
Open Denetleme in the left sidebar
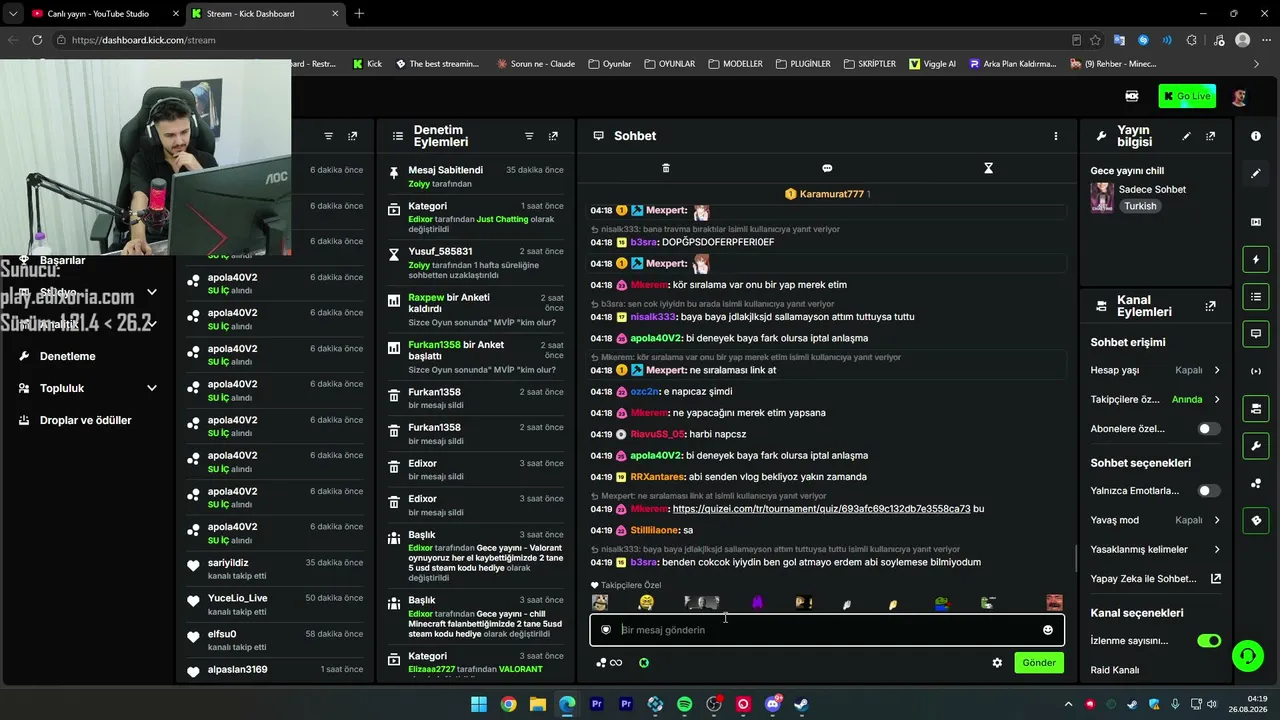[x=67, y=356]
